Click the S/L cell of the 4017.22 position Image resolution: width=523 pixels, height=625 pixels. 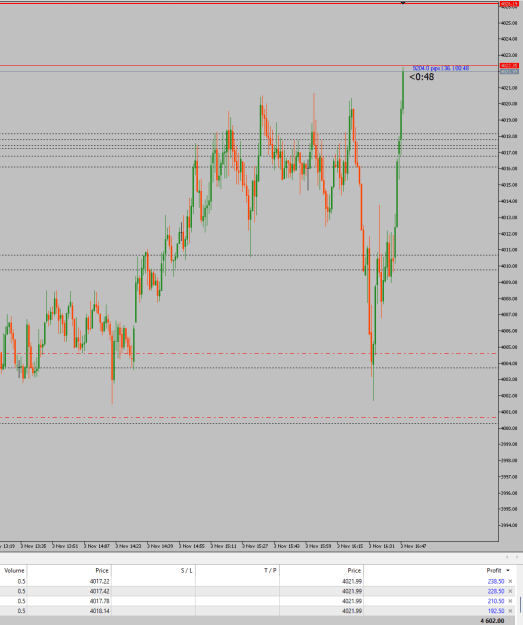(153, 582)
